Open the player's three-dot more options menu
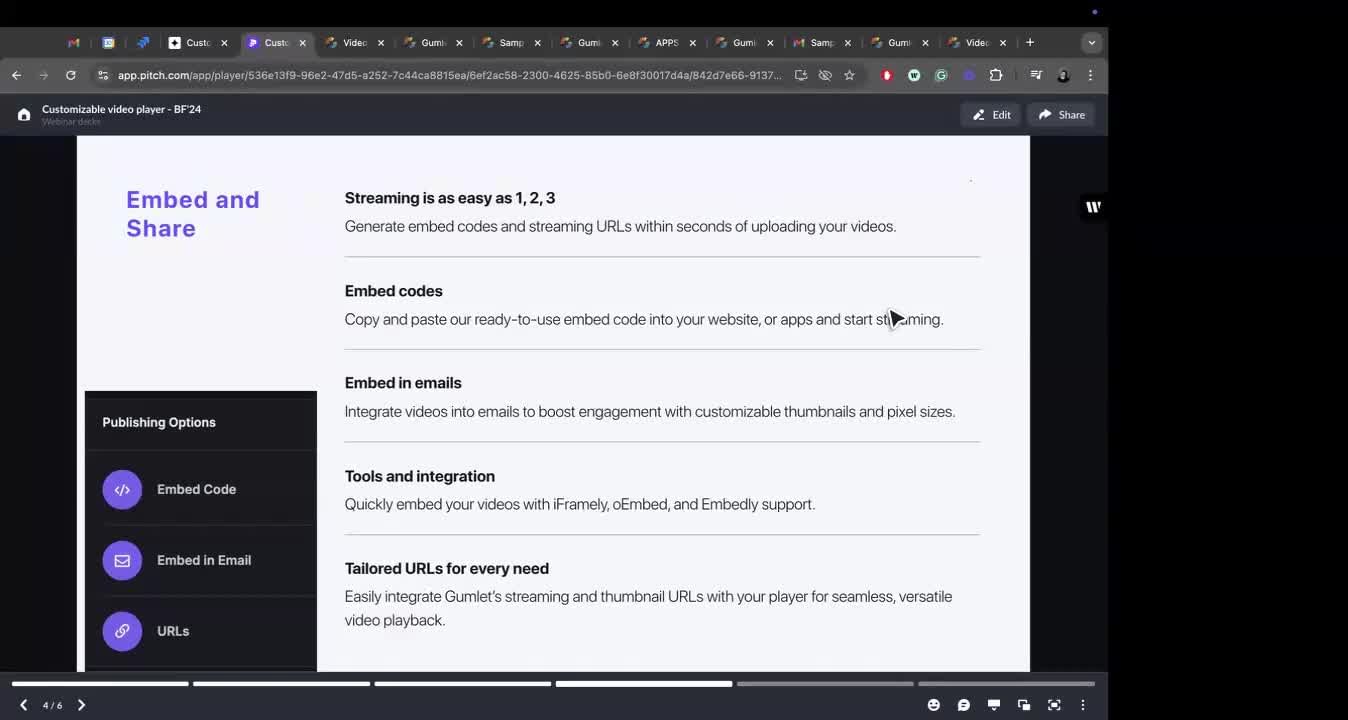The width and height of the screenshot is (1348, 720). tap(1082, 705)
